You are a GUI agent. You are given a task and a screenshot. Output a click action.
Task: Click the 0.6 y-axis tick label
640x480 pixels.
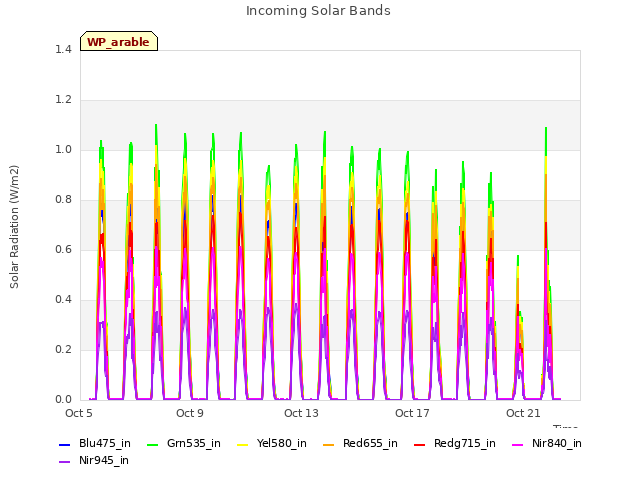[63, 250]
